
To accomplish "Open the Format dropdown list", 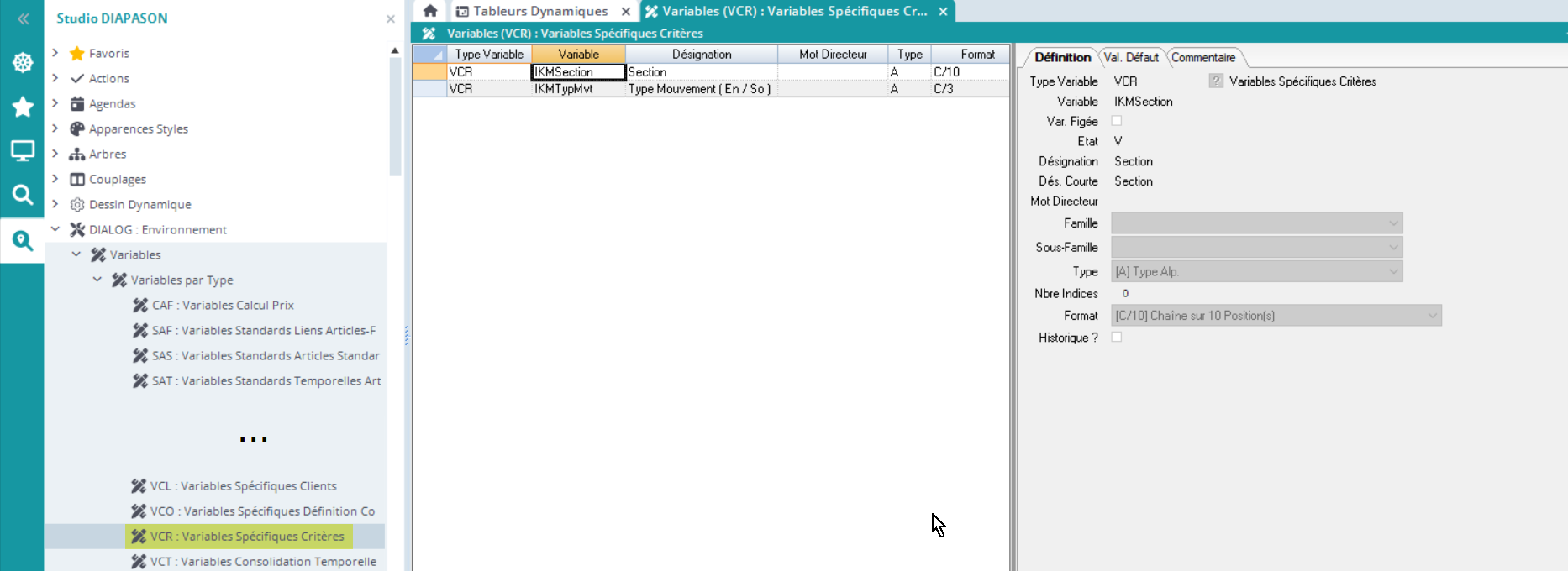I will pos(1276,316).
